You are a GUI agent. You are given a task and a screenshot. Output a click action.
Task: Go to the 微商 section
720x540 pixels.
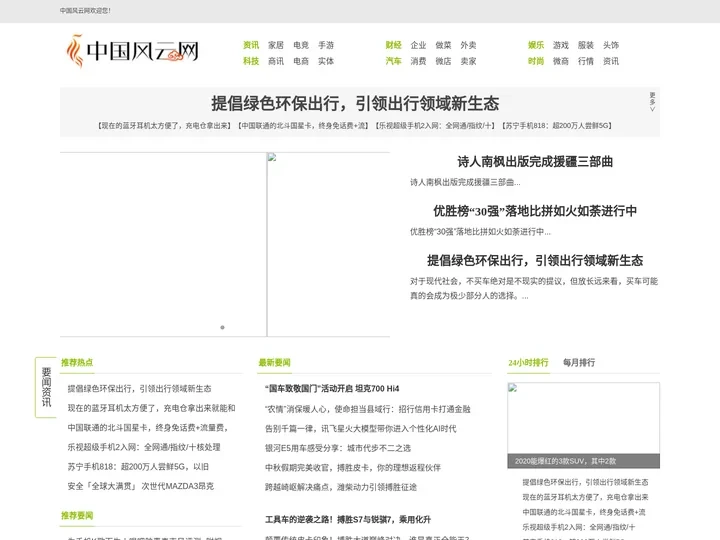click(x=561, y=61)
